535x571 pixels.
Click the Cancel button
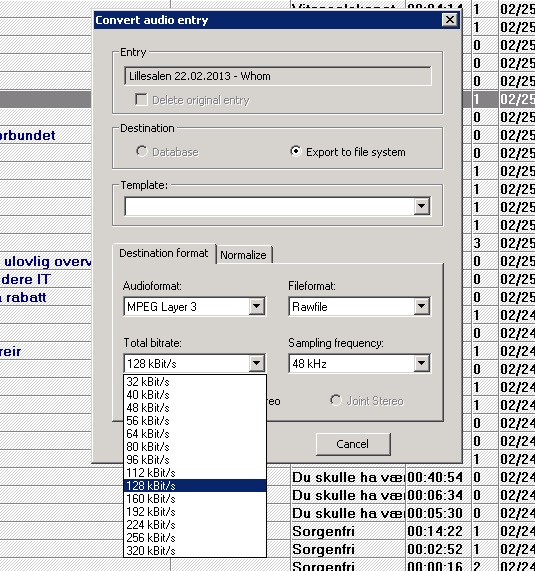click(353, 444)
